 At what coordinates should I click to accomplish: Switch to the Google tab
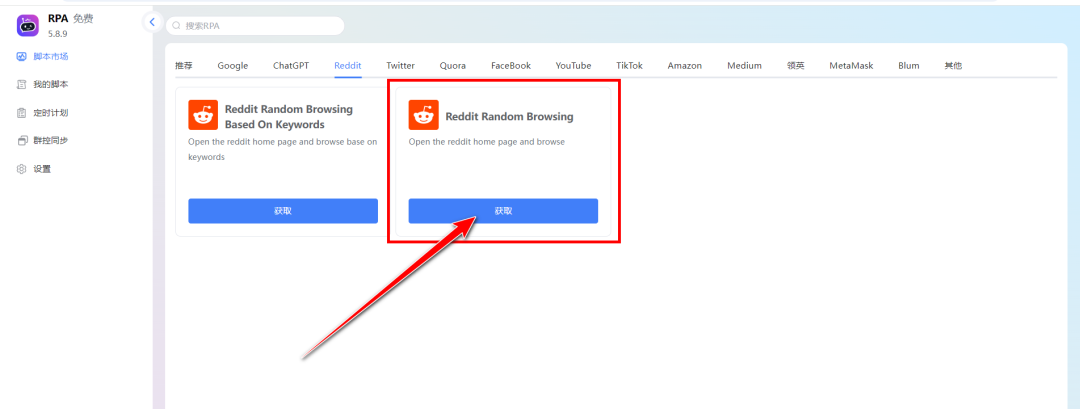click(233, 65)
